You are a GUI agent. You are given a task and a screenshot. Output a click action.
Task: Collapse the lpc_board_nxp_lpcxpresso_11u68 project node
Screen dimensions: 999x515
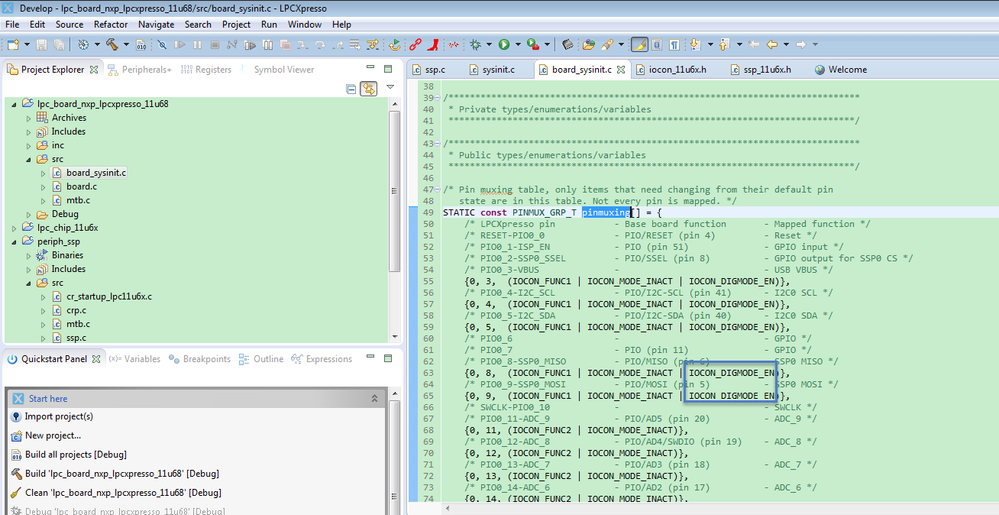click(14, 104)
